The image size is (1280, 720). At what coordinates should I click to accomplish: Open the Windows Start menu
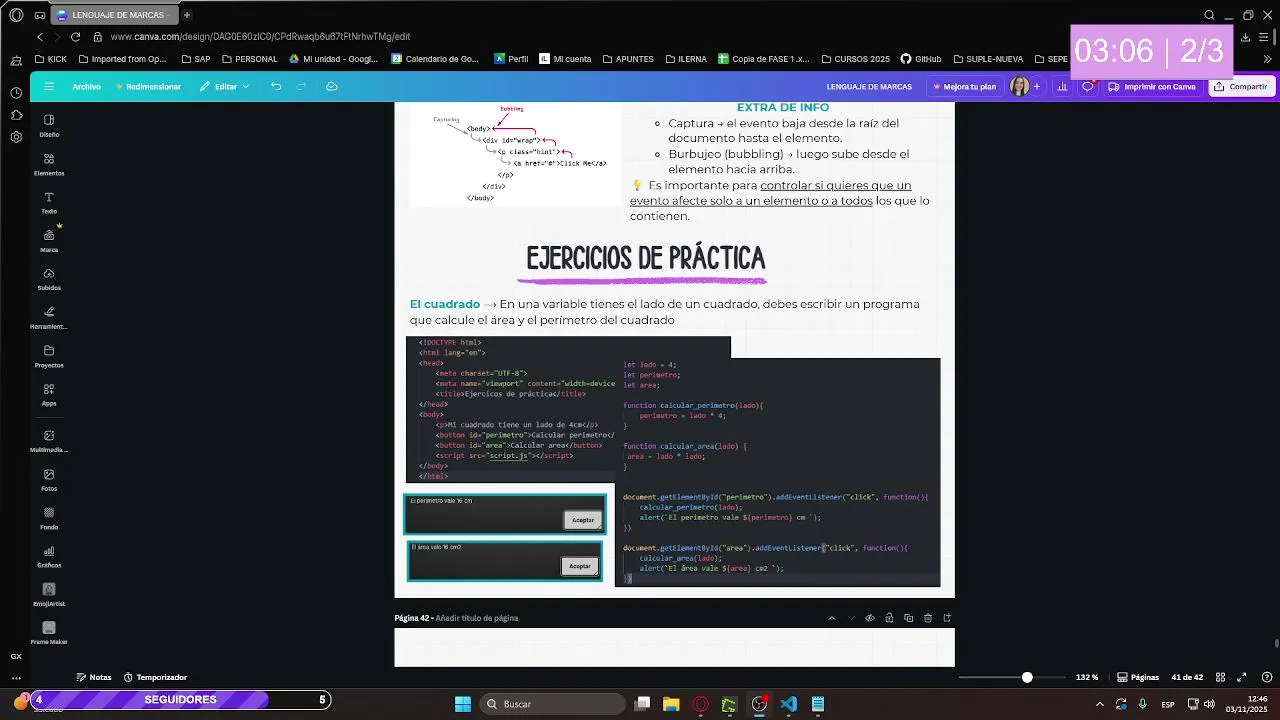point(463,704)
